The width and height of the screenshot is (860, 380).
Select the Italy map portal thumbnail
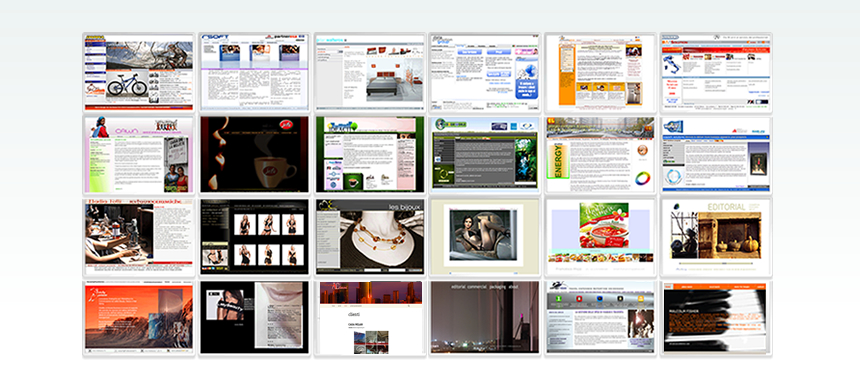716,72
